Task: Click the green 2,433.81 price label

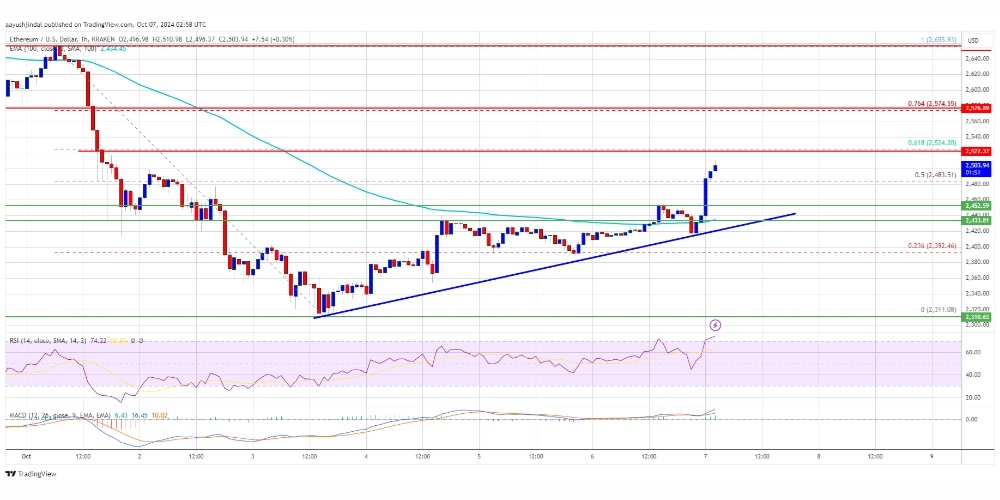Action: pos(976,221)
